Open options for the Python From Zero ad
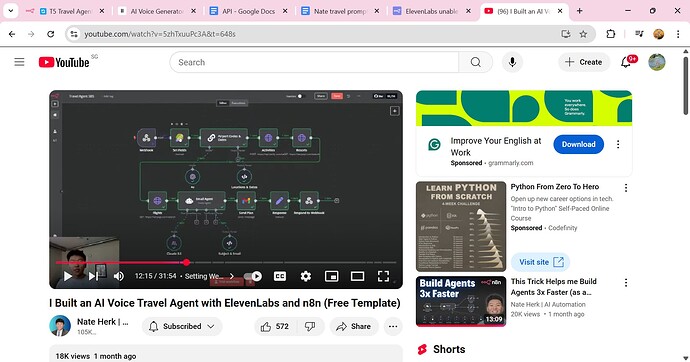 point(626,188)
